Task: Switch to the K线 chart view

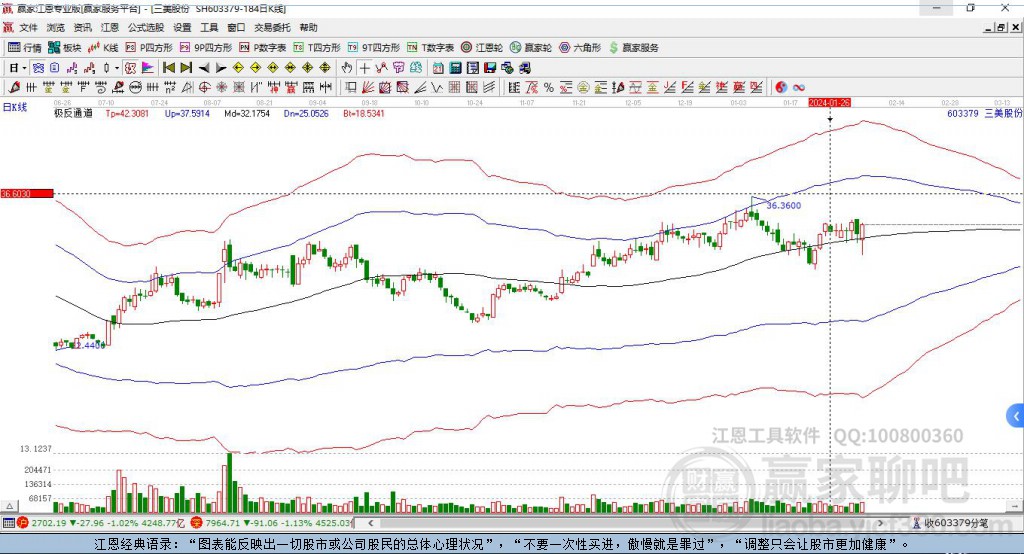Action: (x=103, y=48)
